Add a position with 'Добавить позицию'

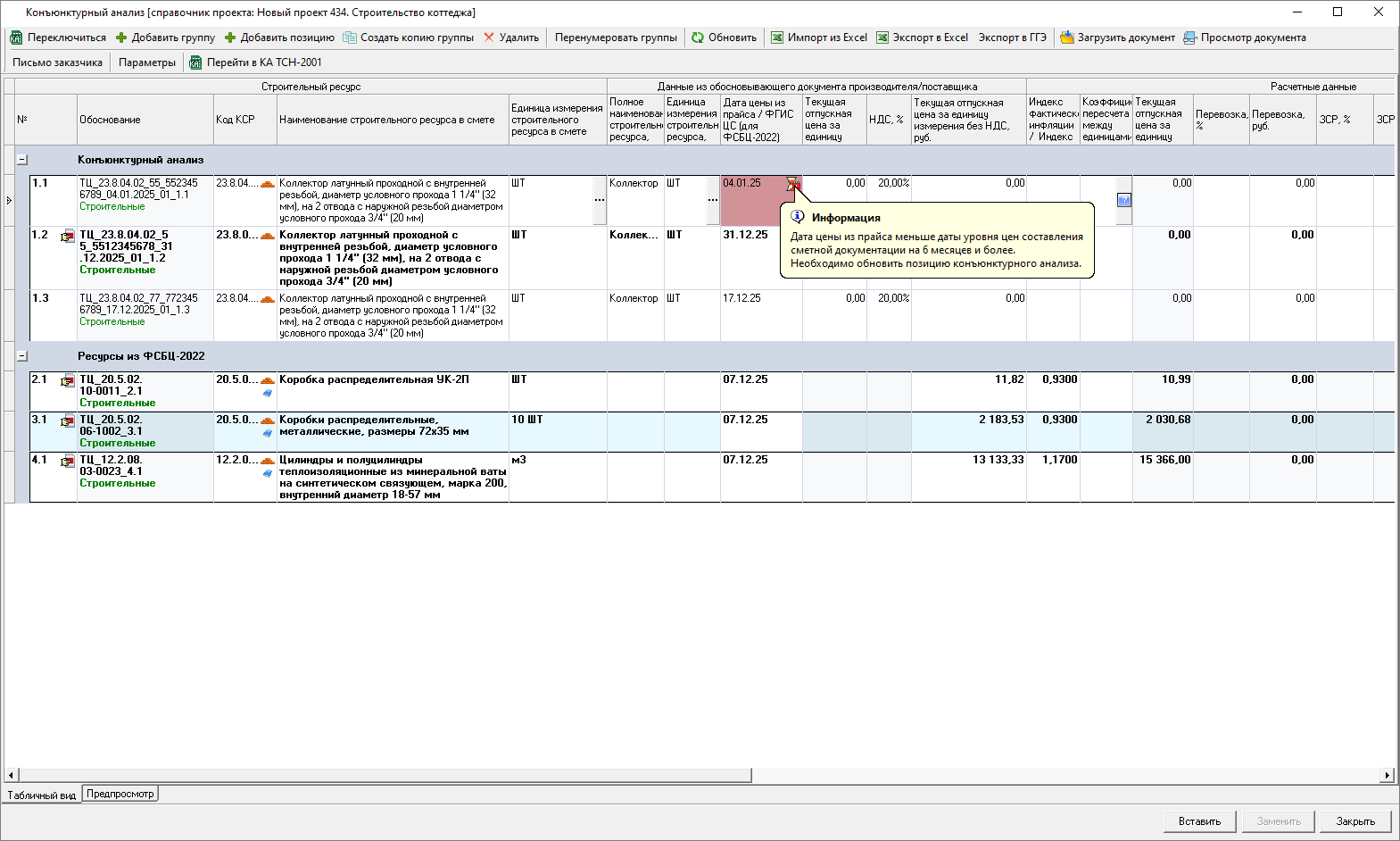coord(230,37)
